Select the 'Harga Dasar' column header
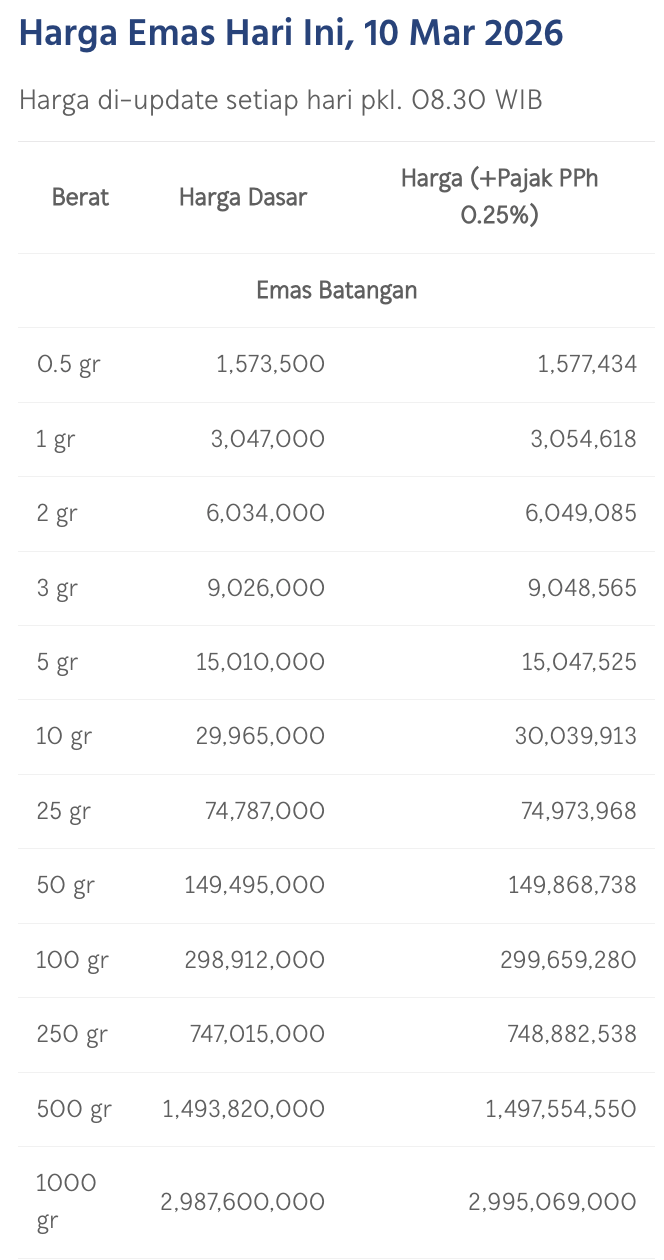 point(243,197)
